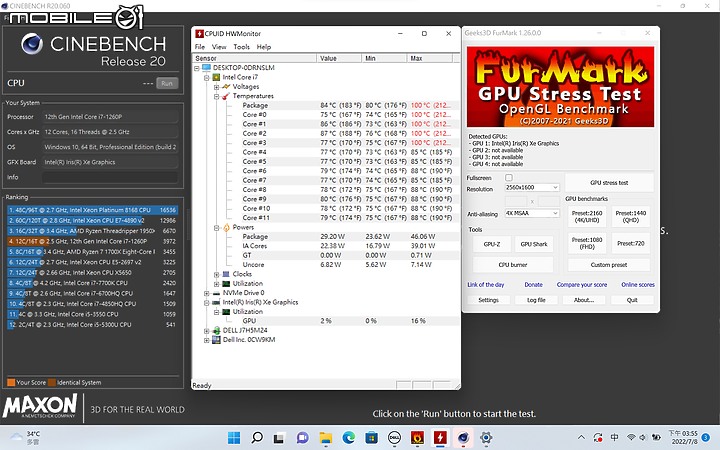This screenshot has width=720, height=450.
Task: Open the HWMonitor View menu
Action: pos(219,47)
